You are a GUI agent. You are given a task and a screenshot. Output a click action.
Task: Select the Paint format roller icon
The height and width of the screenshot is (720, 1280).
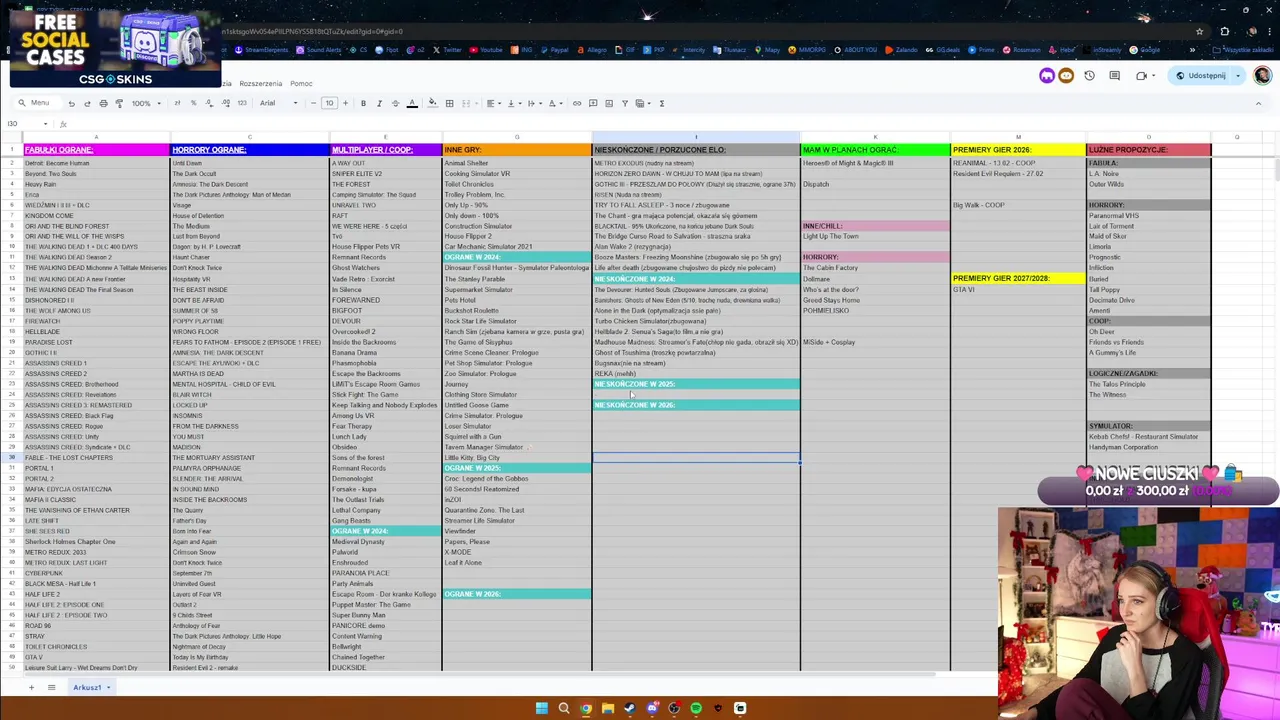tap(119, 103)
